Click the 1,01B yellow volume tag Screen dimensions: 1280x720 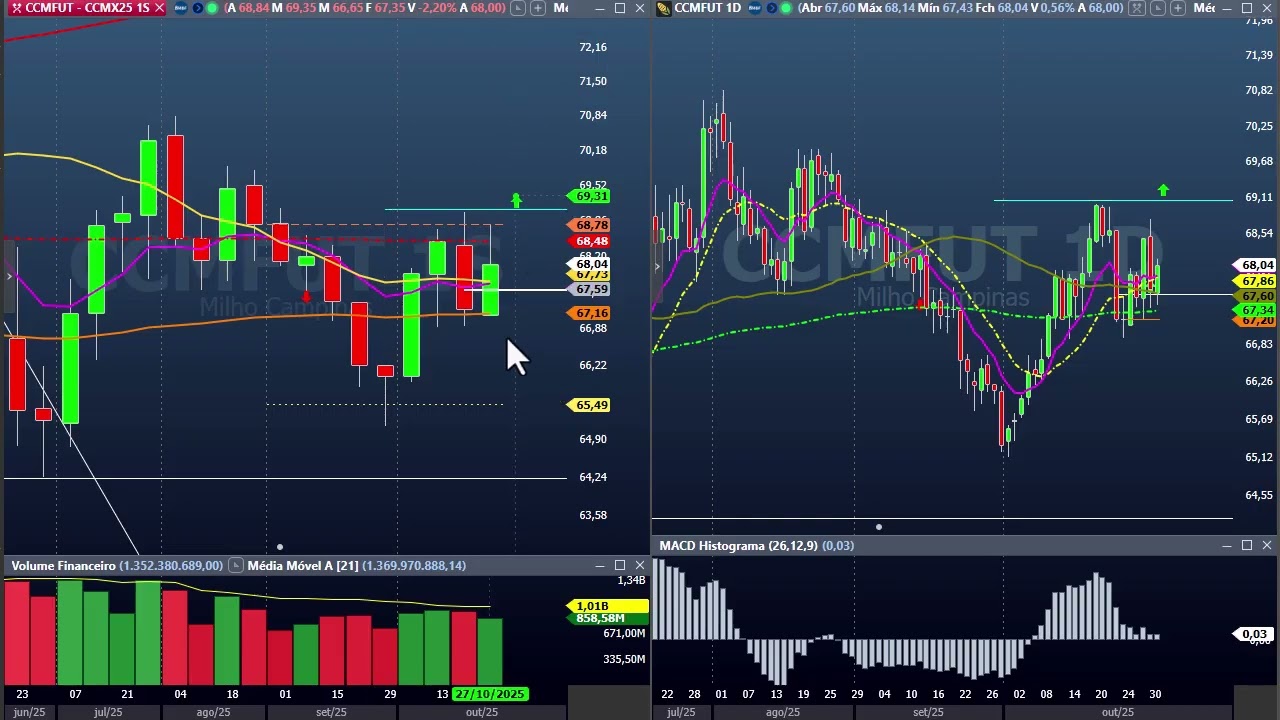607,606
